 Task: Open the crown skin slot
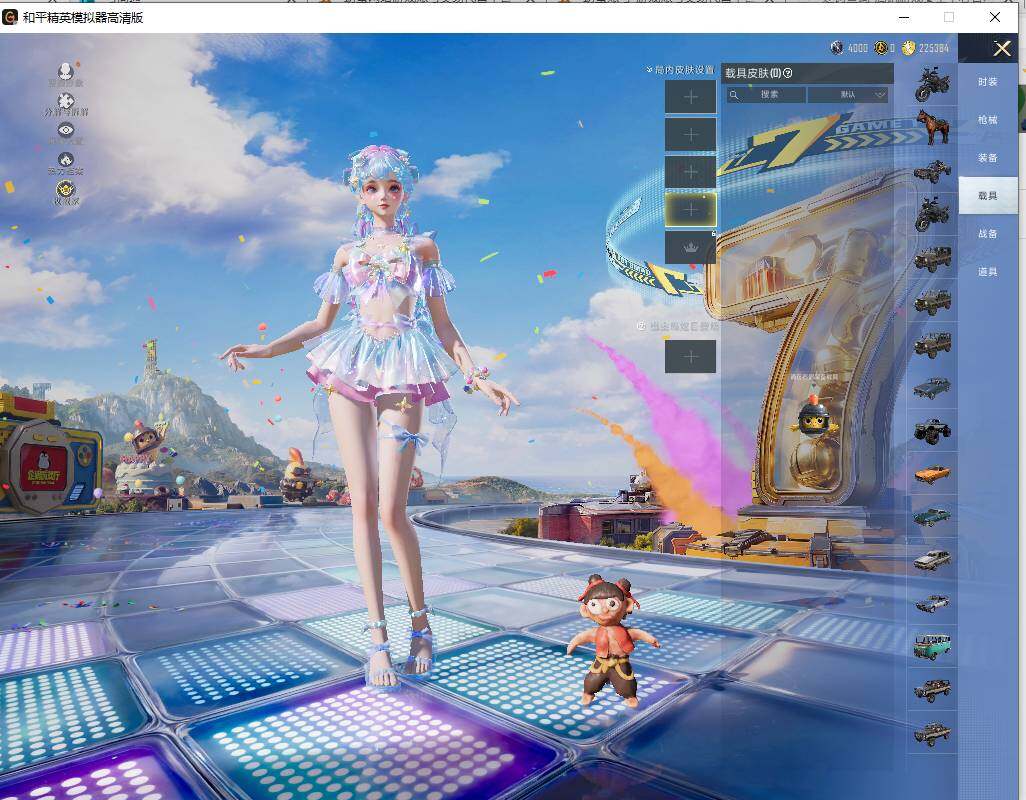tap(690, 247)
